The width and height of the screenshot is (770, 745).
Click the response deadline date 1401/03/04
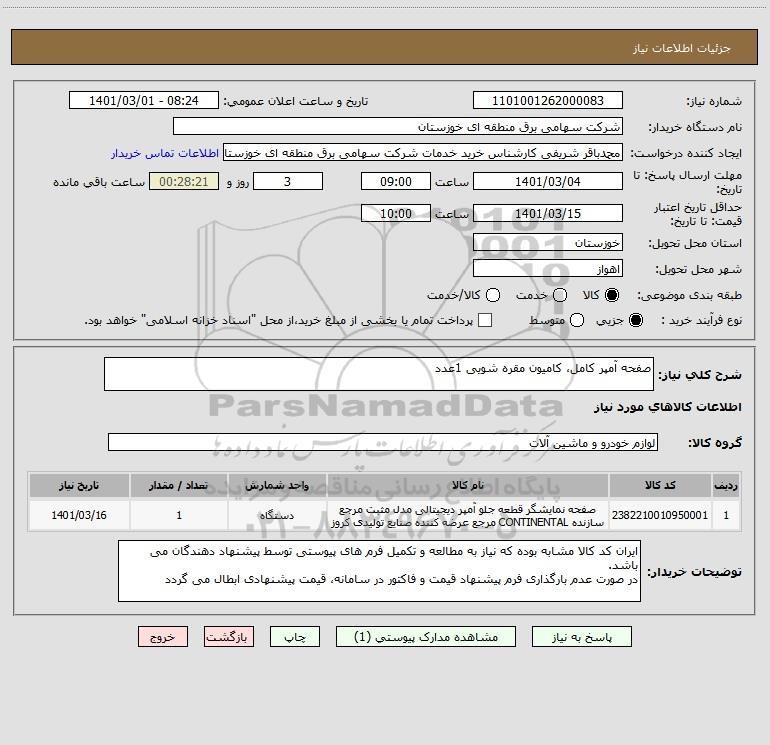(548, 181)
